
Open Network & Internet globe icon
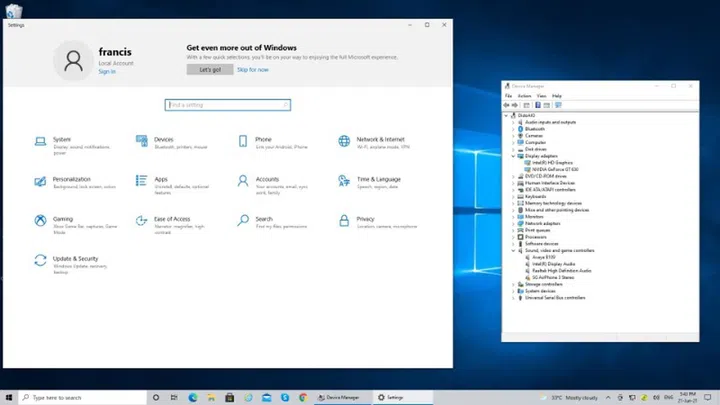pos(344,141)
